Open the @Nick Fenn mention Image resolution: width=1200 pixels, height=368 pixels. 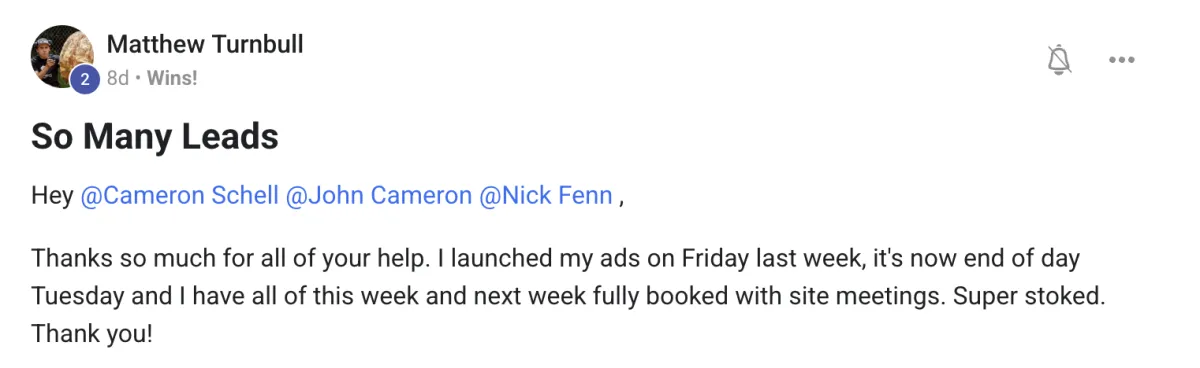[546, 196]
